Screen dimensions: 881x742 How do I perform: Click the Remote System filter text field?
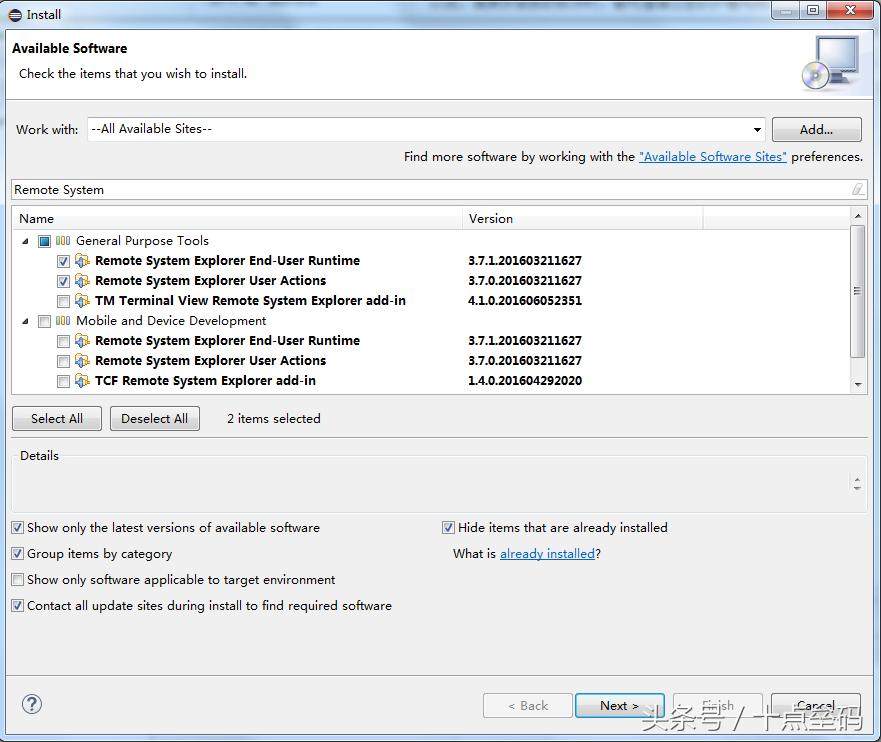pos(430,189)
